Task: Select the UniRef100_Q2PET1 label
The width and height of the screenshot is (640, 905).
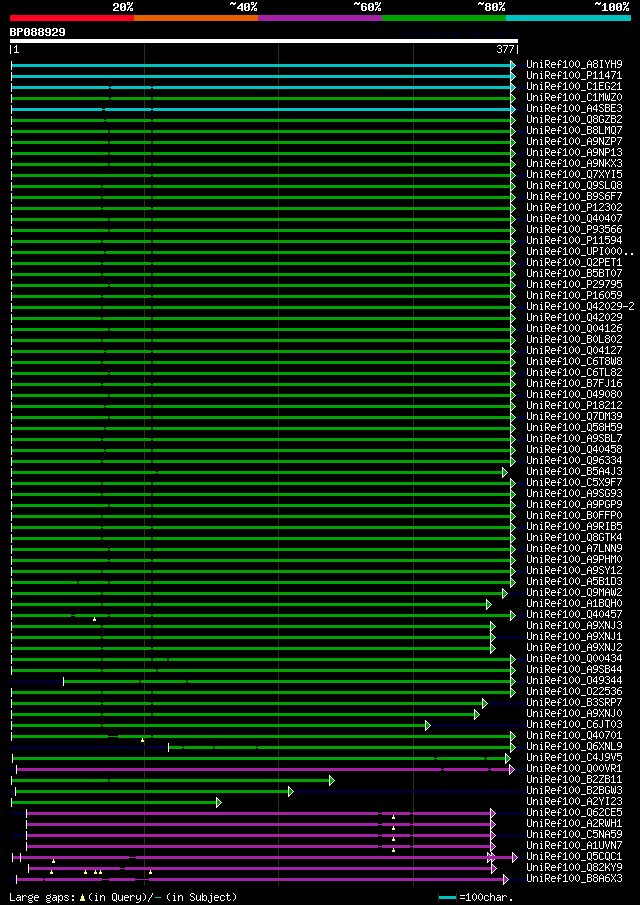Action: click(x=574, y=262)
